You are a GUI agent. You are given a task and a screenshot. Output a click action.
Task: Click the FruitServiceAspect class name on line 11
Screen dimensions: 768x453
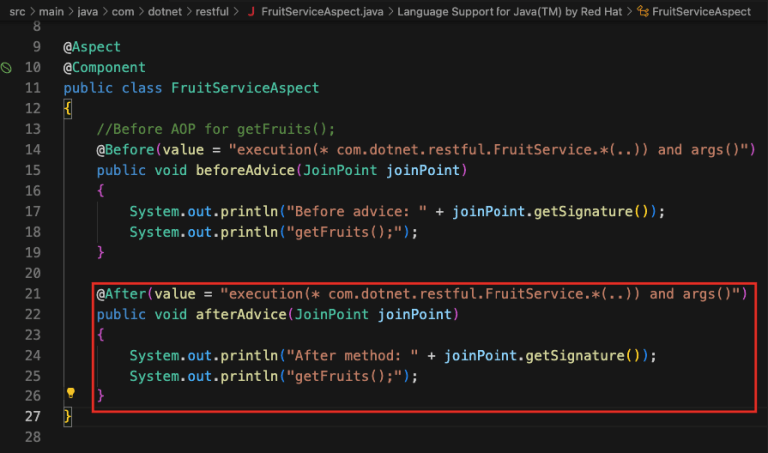[245, 88]
